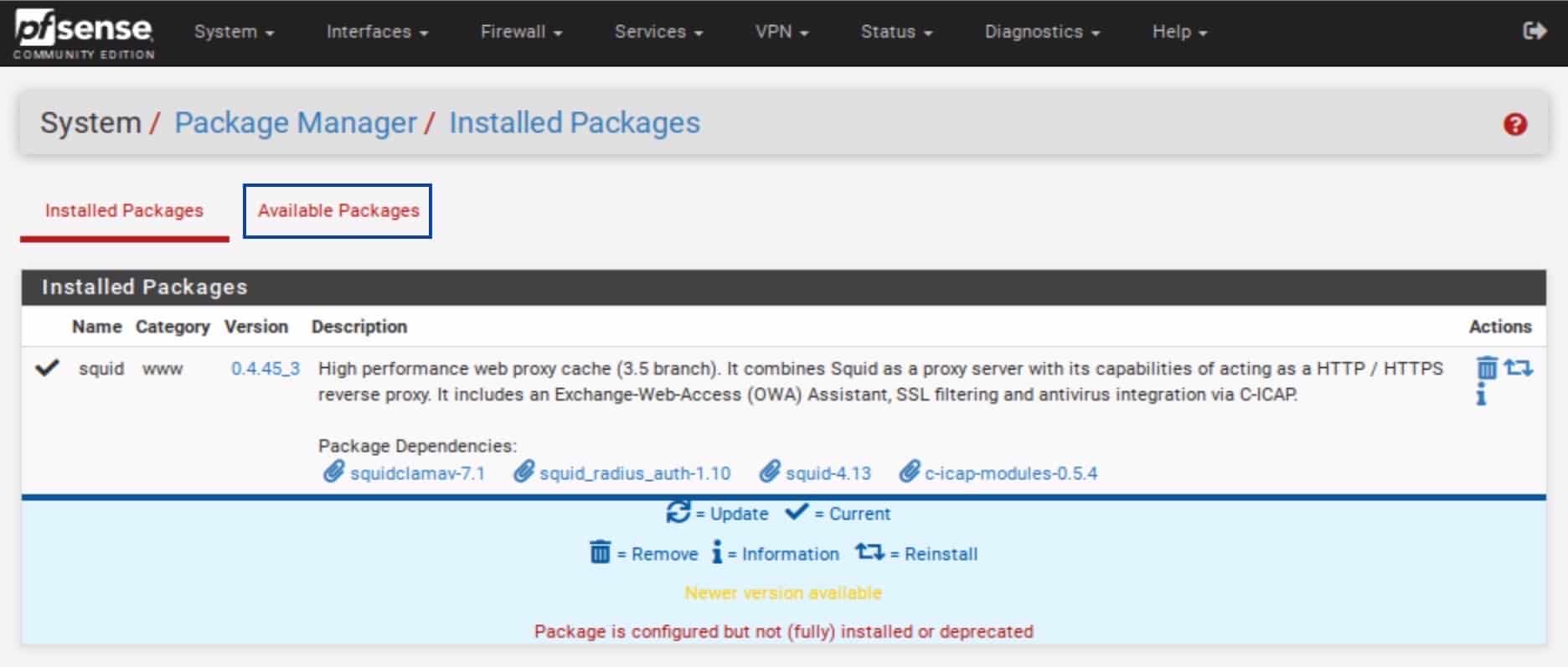Open the red help question mark icon
Image resolution: width=1568 pixels, height=667 pixels.
coord(1514,125)
